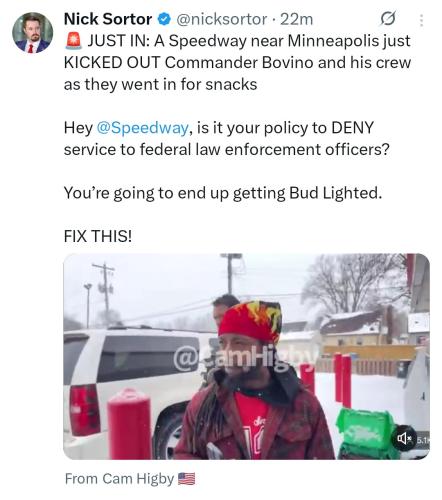Open Nick Sortor's profile avatar

pyautogui.click(x=32, y=33)
